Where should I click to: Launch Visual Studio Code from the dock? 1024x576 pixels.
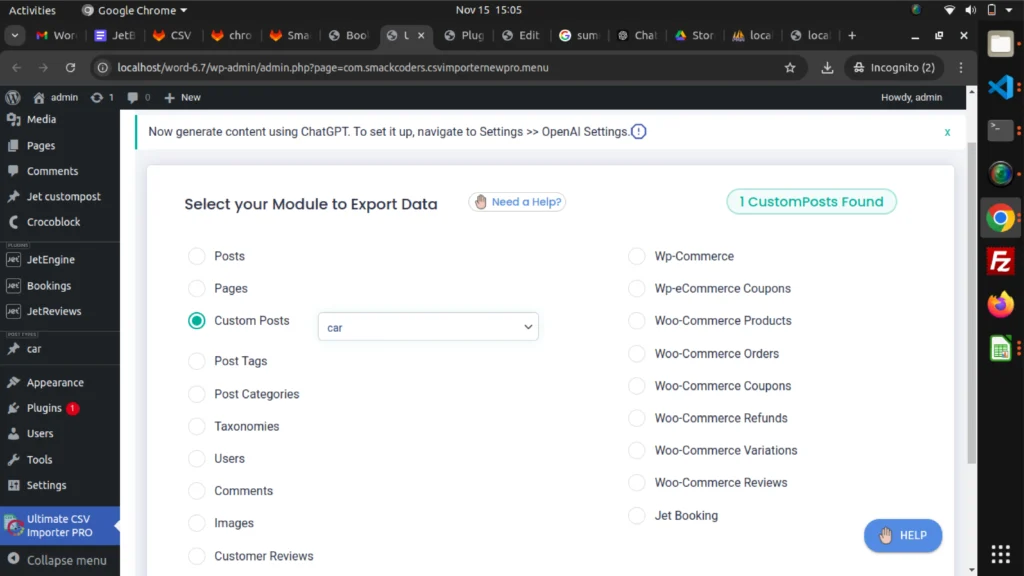point(1000,87)
